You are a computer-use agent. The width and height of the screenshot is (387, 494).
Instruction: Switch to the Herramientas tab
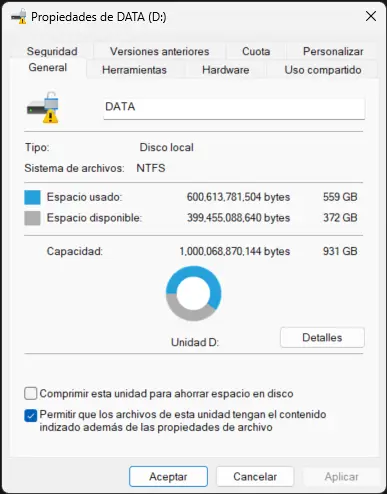pyautogui.click(x=134, y=70)
